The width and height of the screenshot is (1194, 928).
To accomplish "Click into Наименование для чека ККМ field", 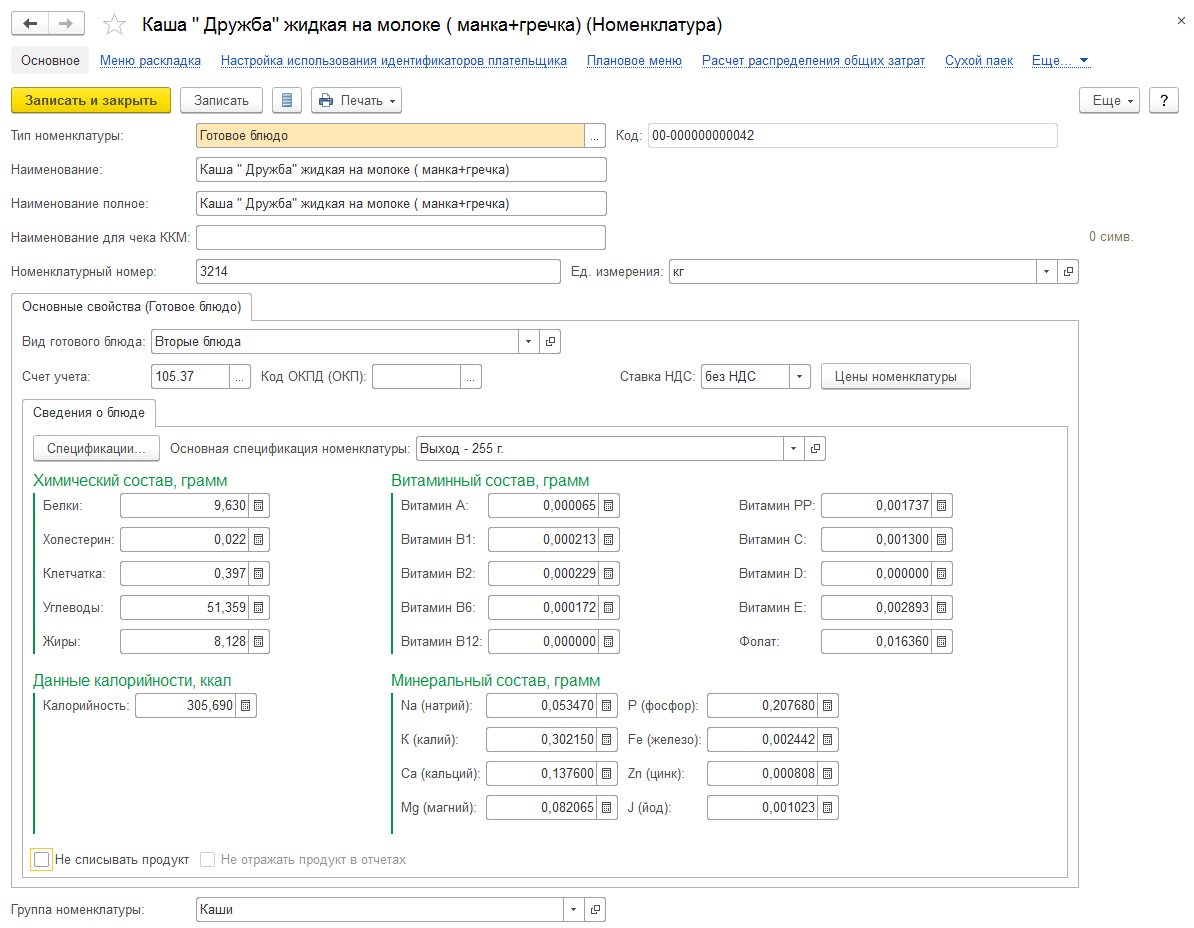I will [401, 238].
